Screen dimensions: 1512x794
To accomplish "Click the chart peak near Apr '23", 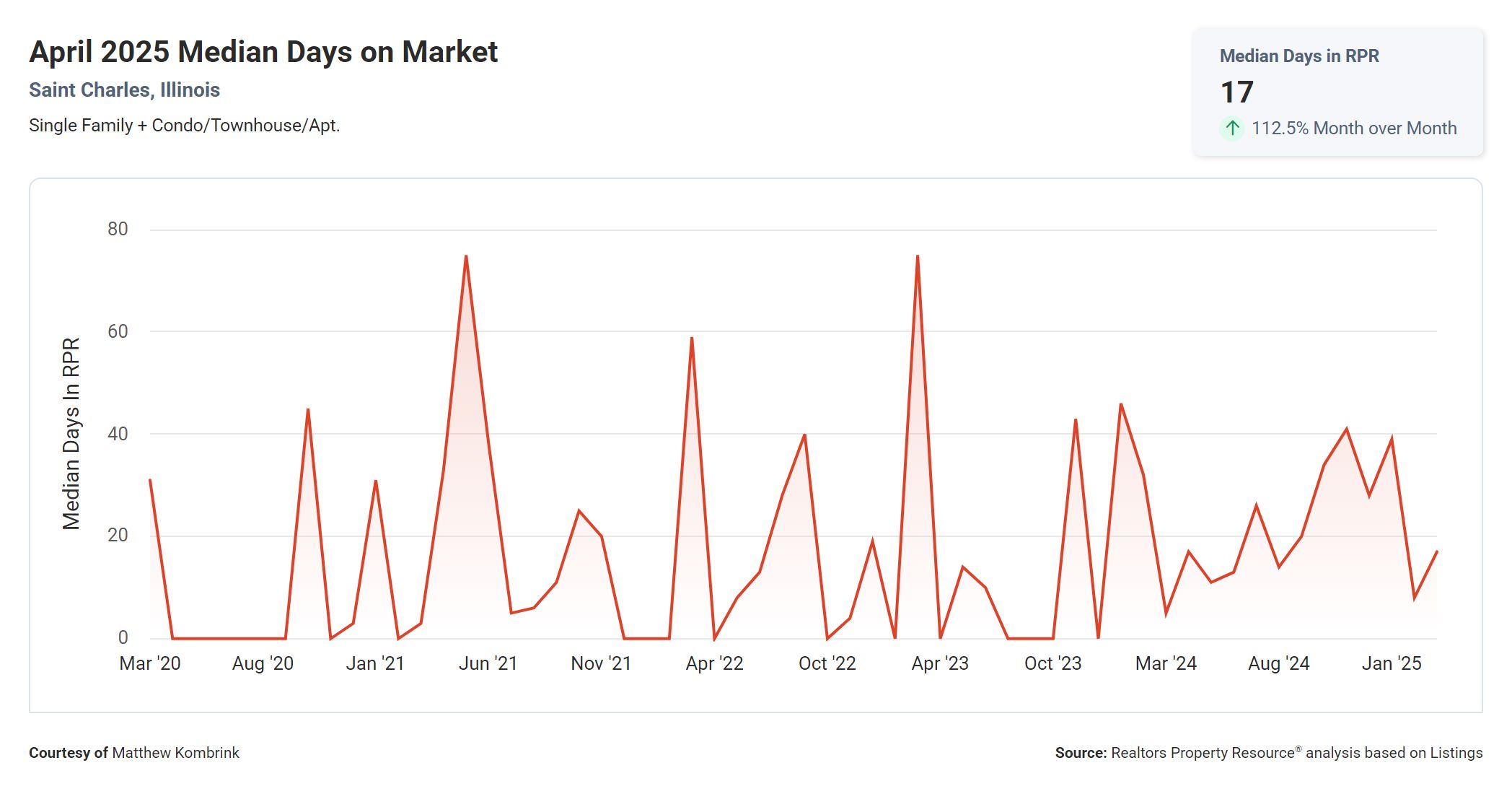I will point(917,256).
